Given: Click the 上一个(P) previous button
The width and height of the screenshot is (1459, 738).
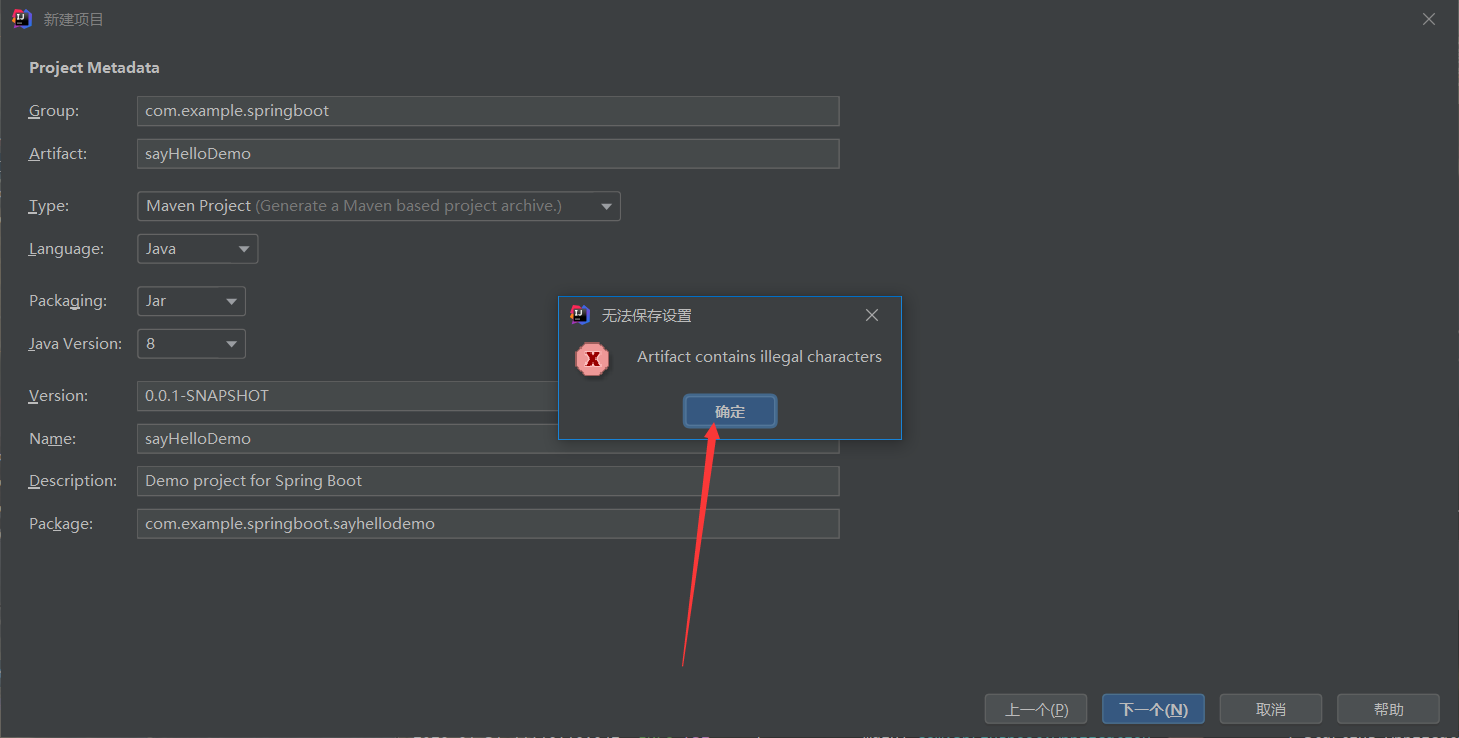Looking at the screenshot, I should pos(1036,709).
